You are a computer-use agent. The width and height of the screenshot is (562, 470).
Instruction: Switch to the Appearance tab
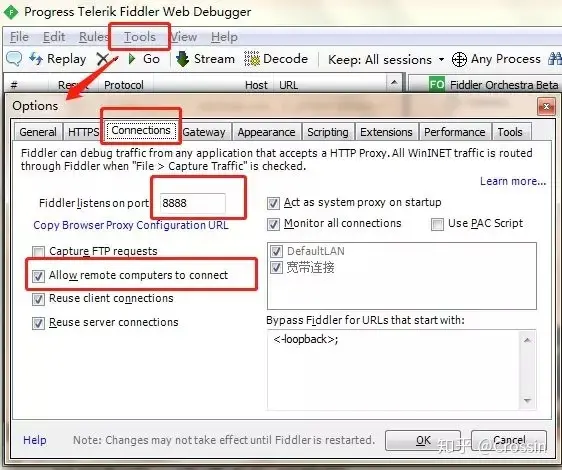266,132
